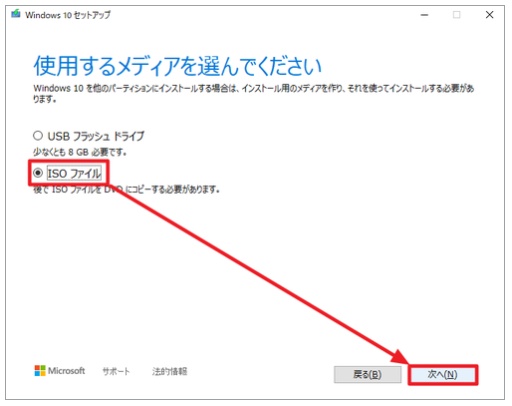Open the 法的情報 link
The height and width of the screenshot is (406, 512).
click(x=170, y=371)
